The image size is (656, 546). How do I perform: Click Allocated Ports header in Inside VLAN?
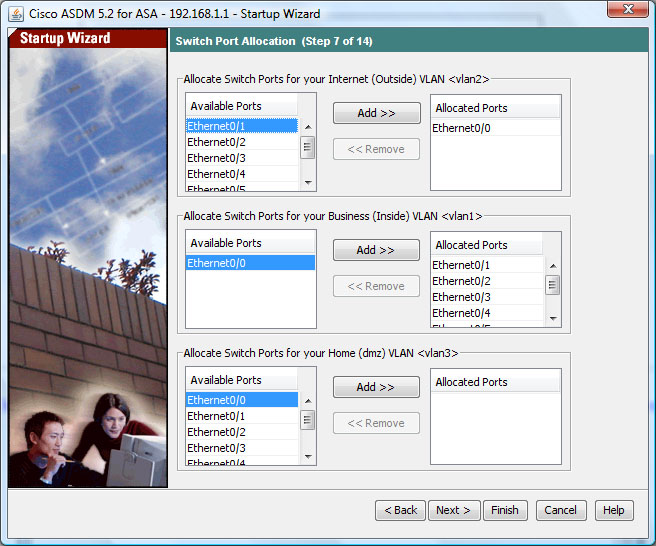pyautogui.click(x=487, y=245)
